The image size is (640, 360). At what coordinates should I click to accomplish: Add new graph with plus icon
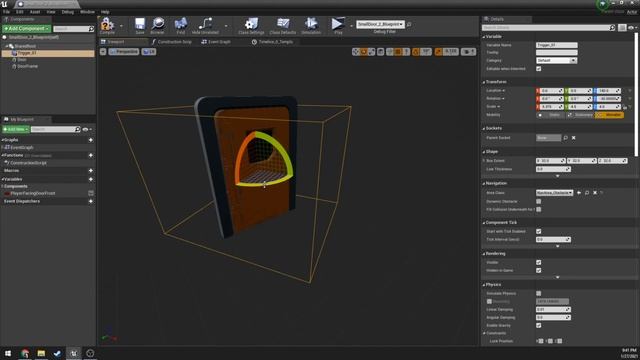[91, 140]
